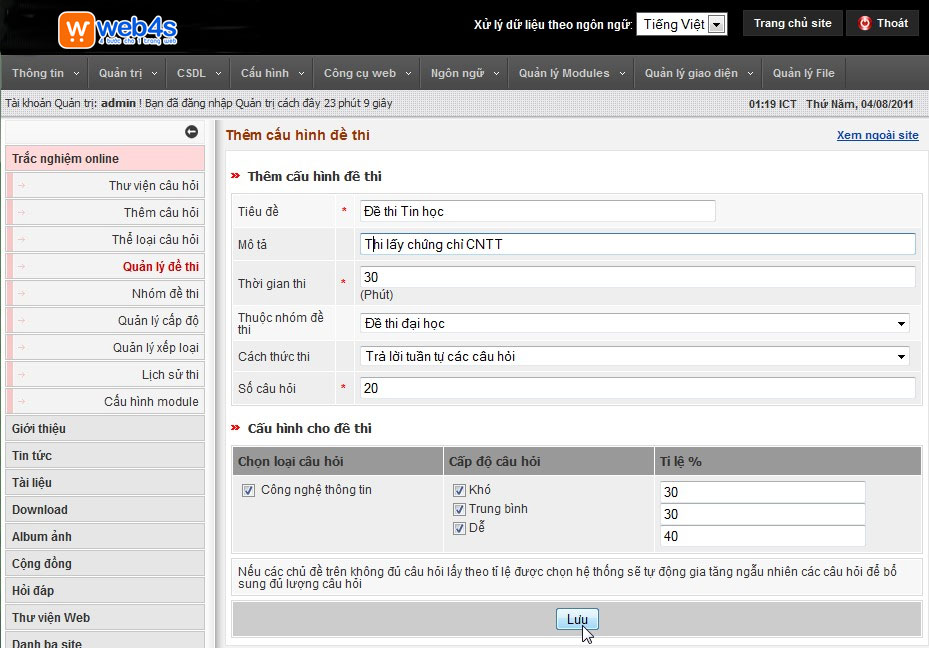
Task: Open the Tiếng Việt language dropdown
Action: [x=681, y=25]
